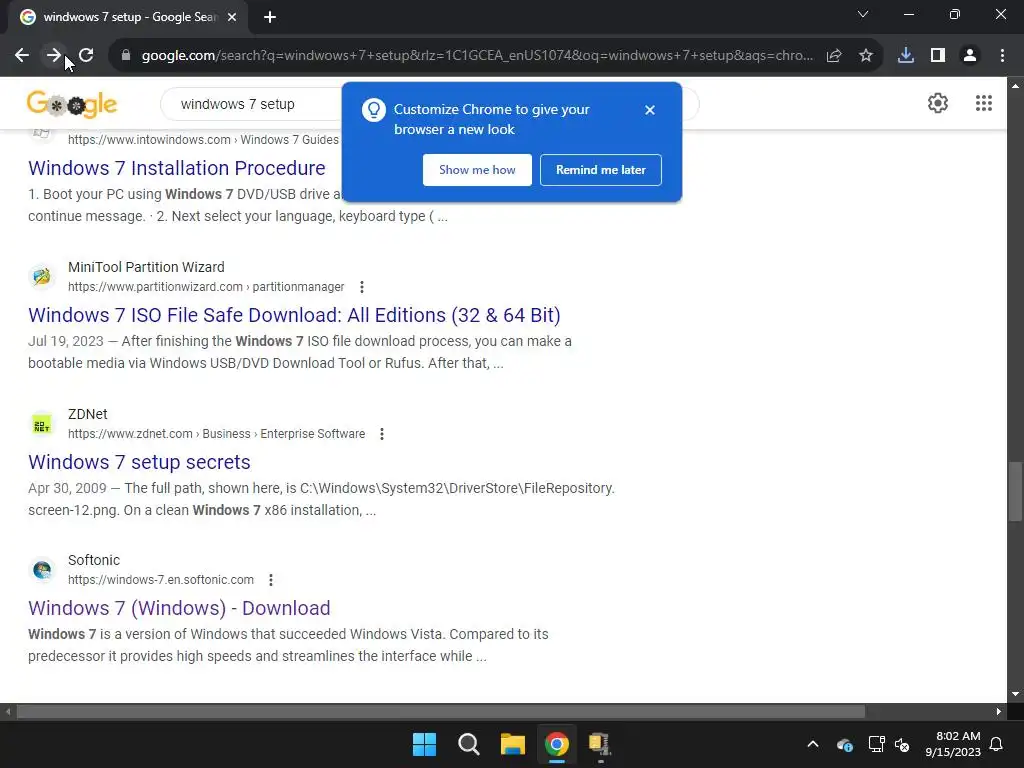Open the Chrome three-dot menu
The height and width of the screenshot is (768, 1024).
pos(1002,56)
